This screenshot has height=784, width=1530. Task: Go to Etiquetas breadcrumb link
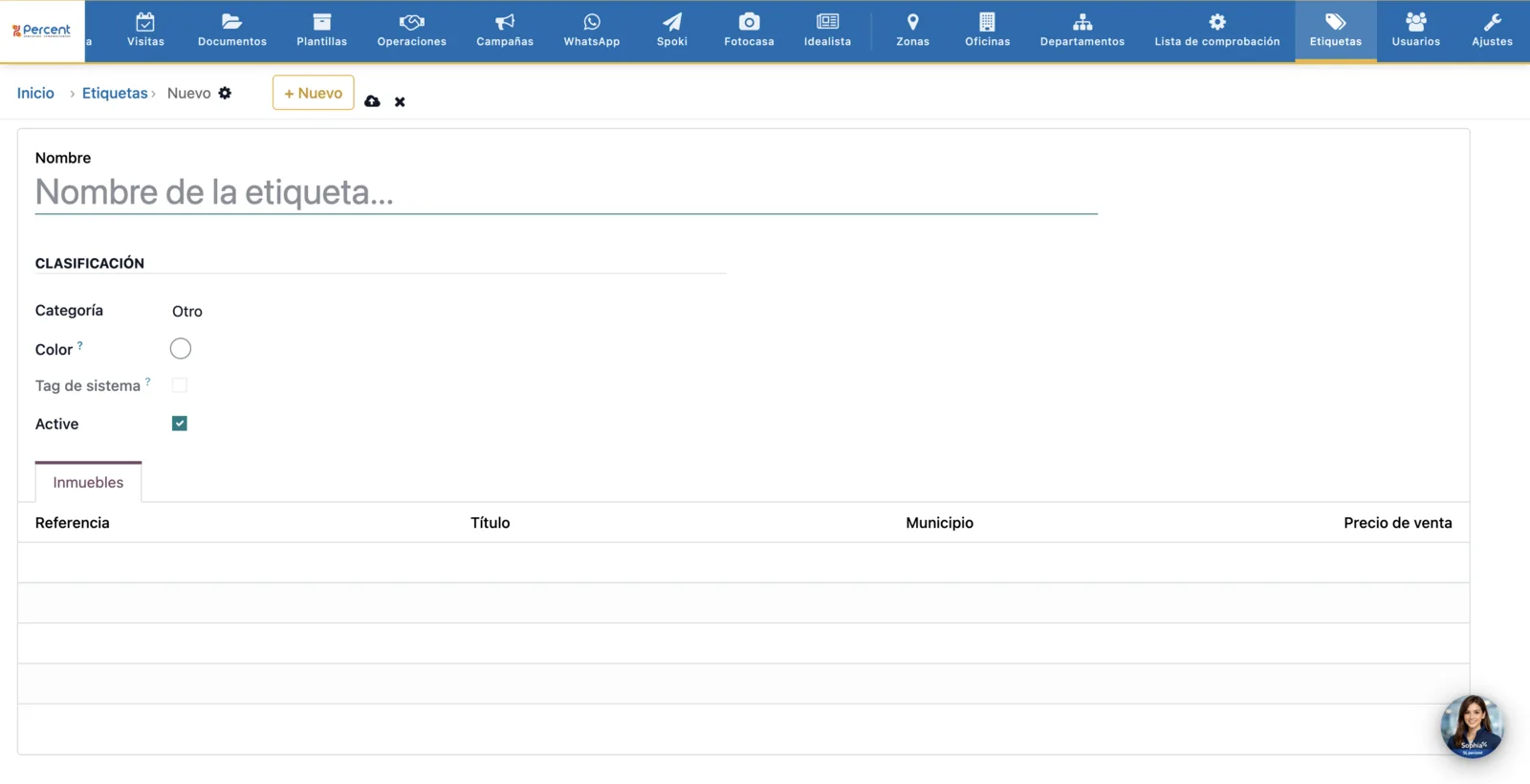[115, 93]
